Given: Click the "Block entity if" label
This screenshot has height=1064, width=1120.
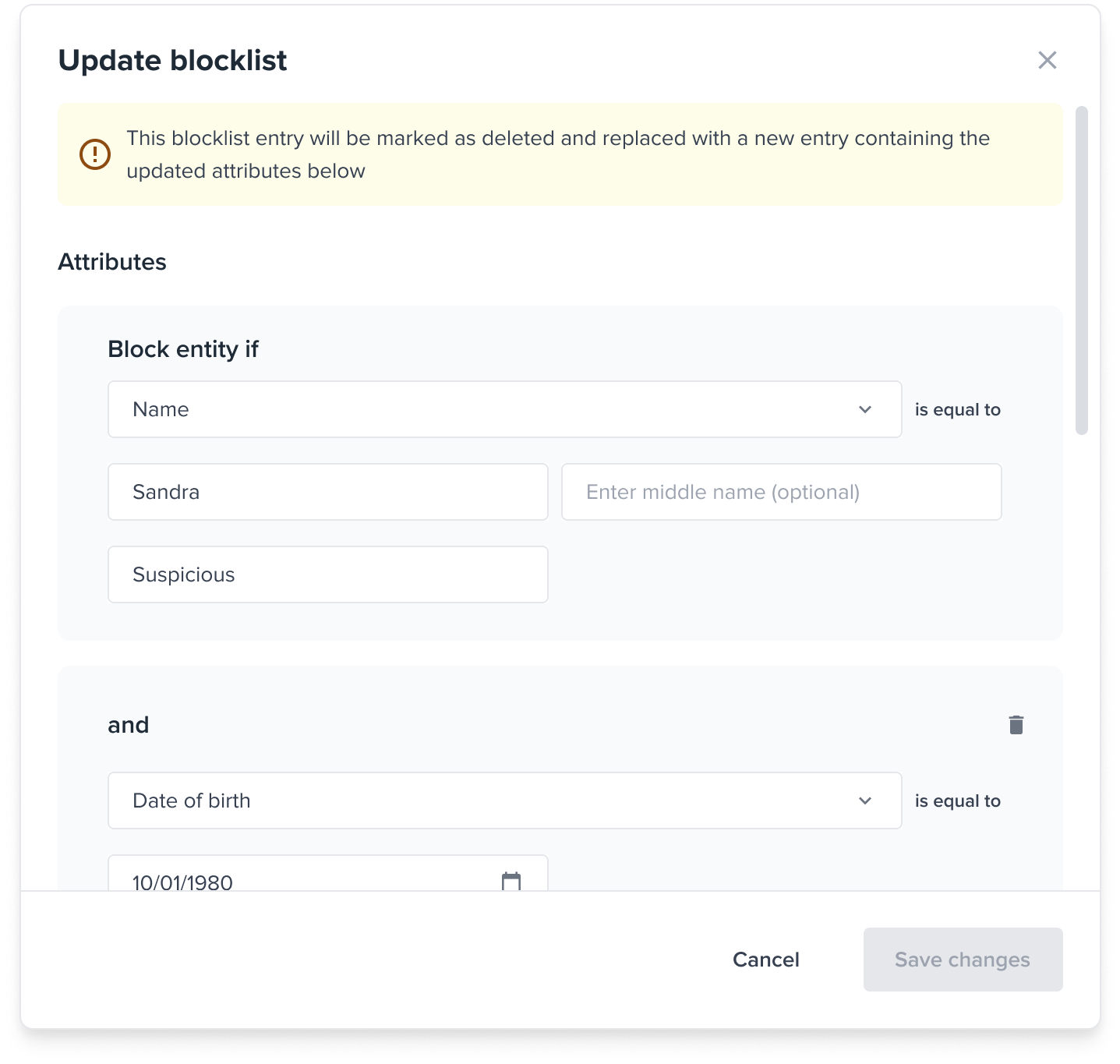Looking at the screenshot, I should coord(183,349).
